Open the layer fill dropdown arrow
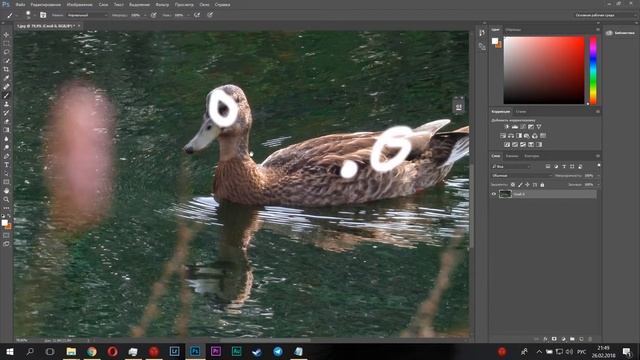640x360 pixels. point(598,185)
